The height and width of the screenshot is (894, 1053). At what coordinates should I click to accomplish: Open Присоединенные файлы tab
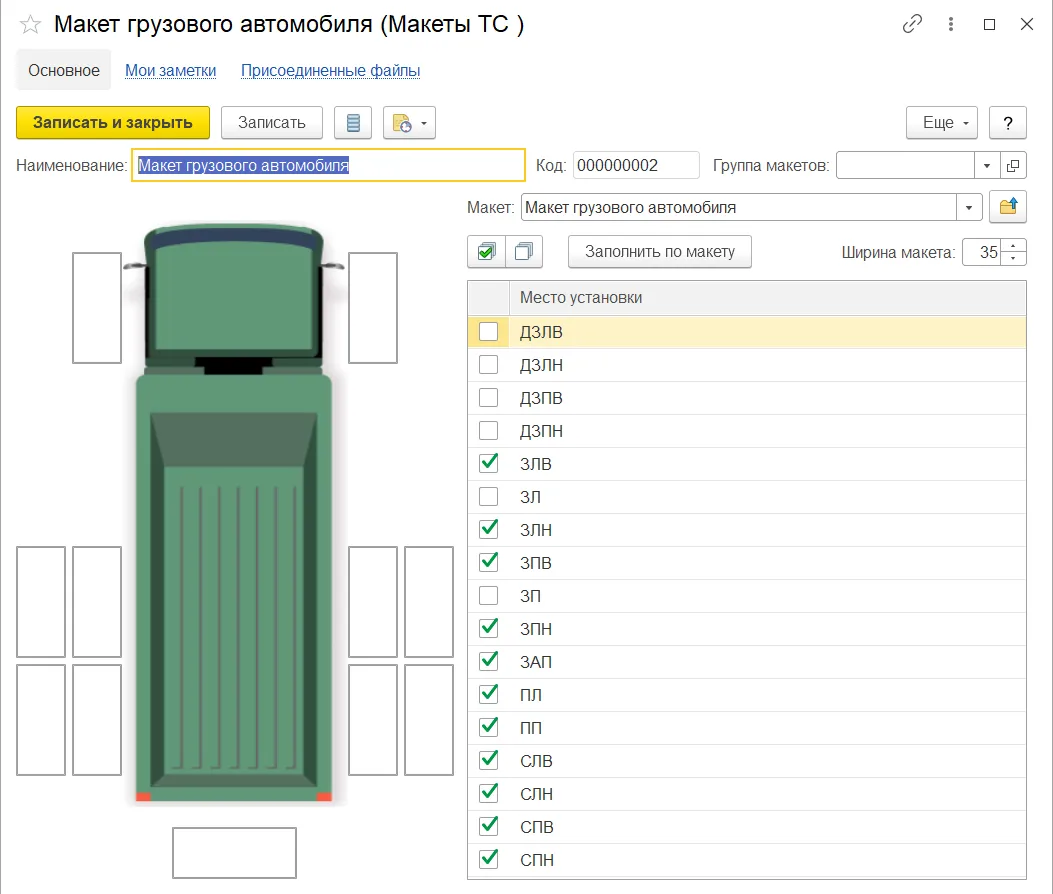pyautogui.click(x=330, y=71)
